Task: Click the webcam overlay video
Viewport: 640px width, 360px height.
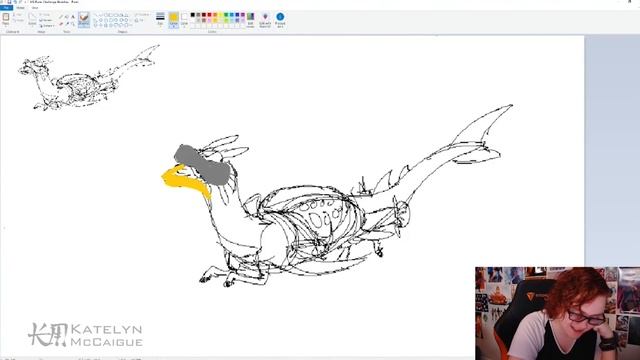Action: pyautogui.click(x=558, y=313)
